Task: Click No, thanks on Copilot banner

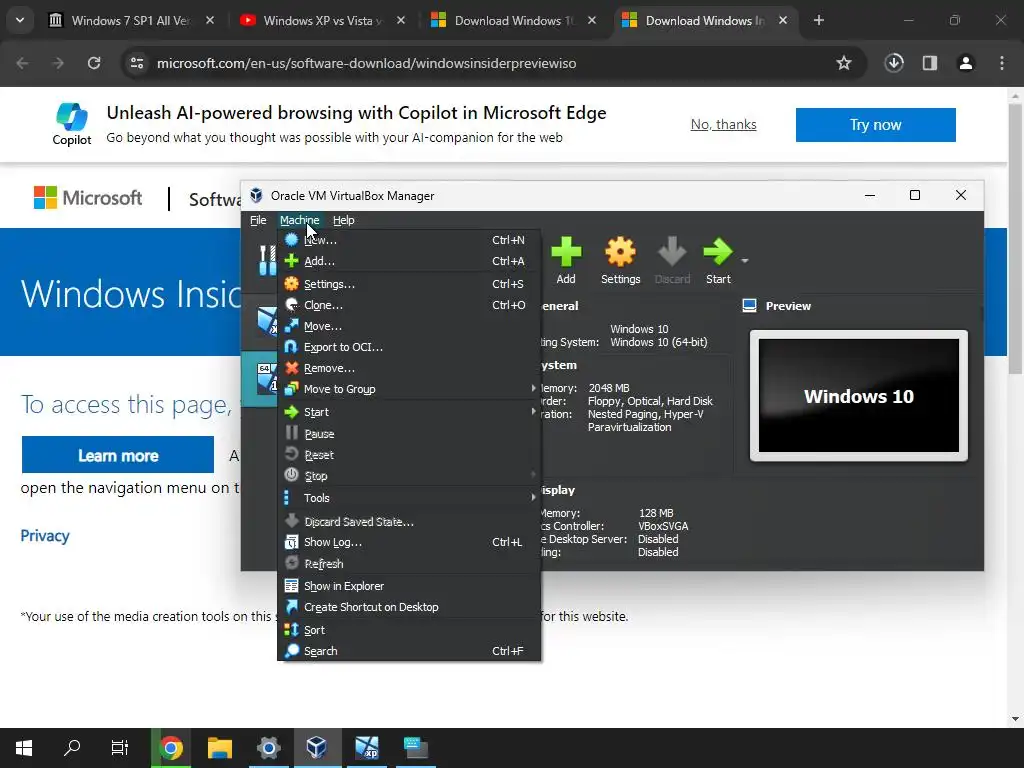Action: tap(724, 125)
